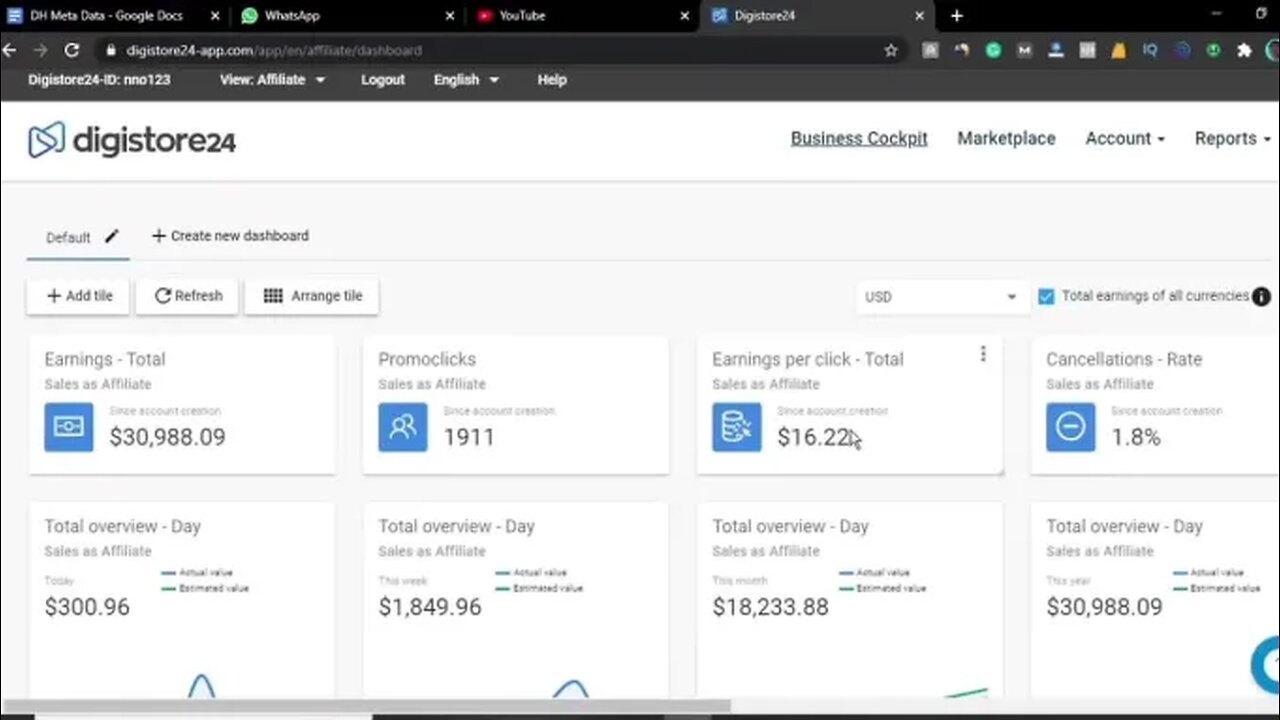Open Business Cockpit

point(859,139)
